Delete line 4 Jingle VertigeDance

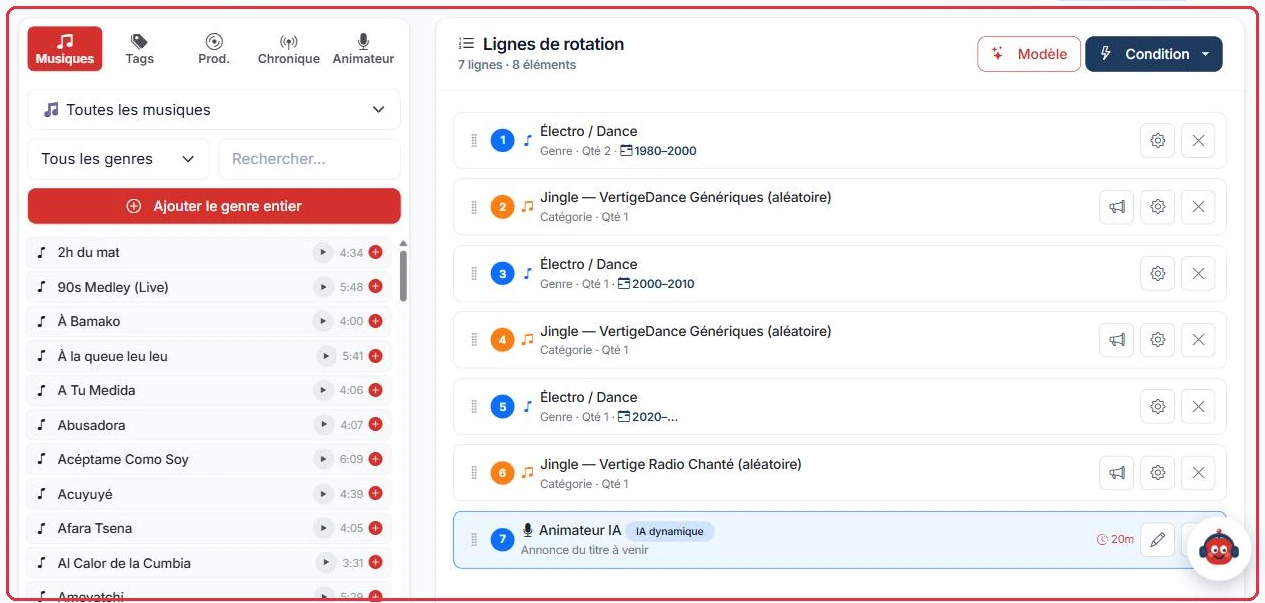pos(1198,340)
